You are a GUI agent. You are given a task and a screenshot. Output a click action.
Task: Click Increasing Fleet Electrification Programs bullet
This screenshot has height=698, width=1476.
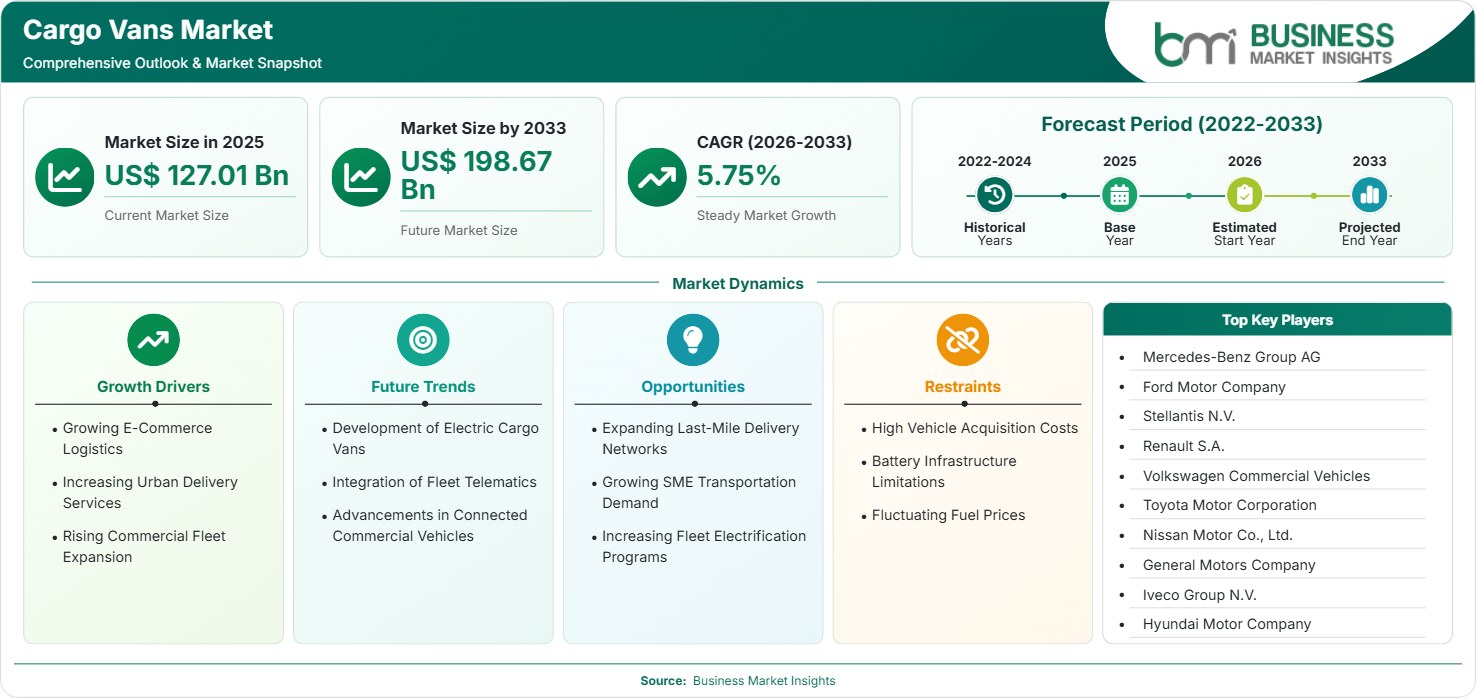click(x=703, y=546)
